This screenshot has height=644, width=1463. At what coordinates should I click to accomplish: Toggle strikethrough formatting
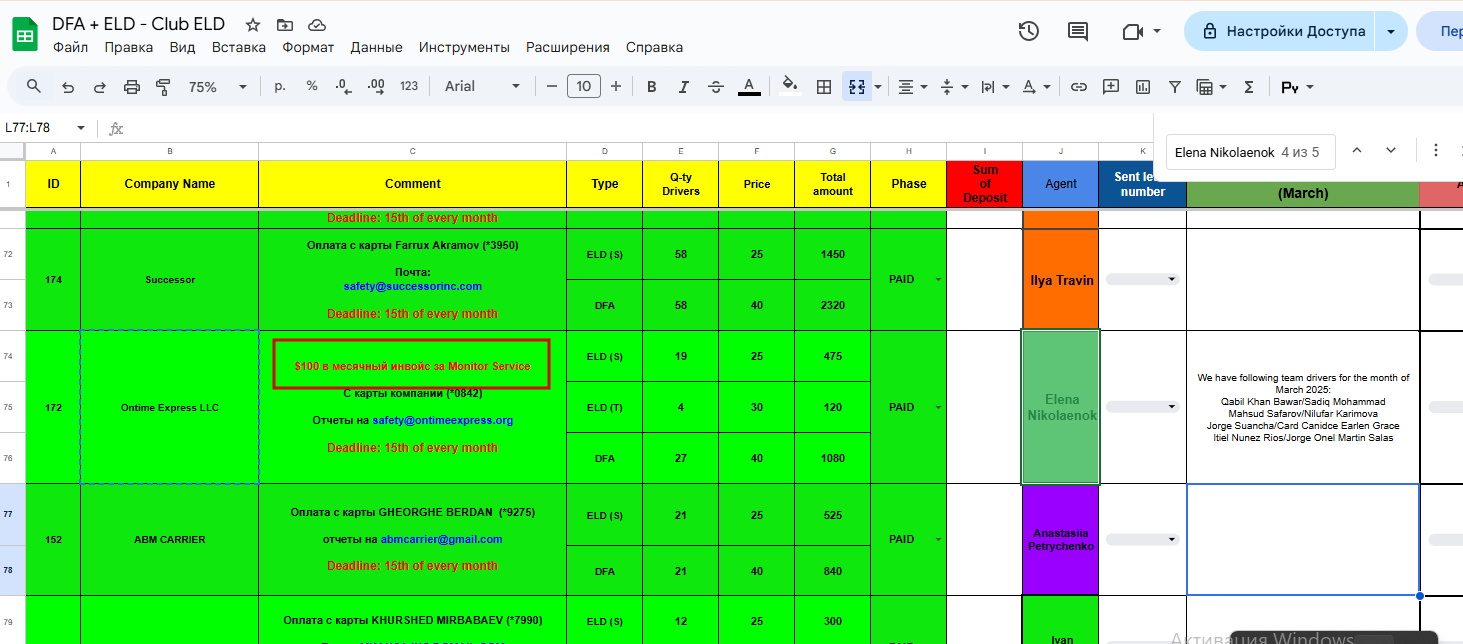[716, 87]
